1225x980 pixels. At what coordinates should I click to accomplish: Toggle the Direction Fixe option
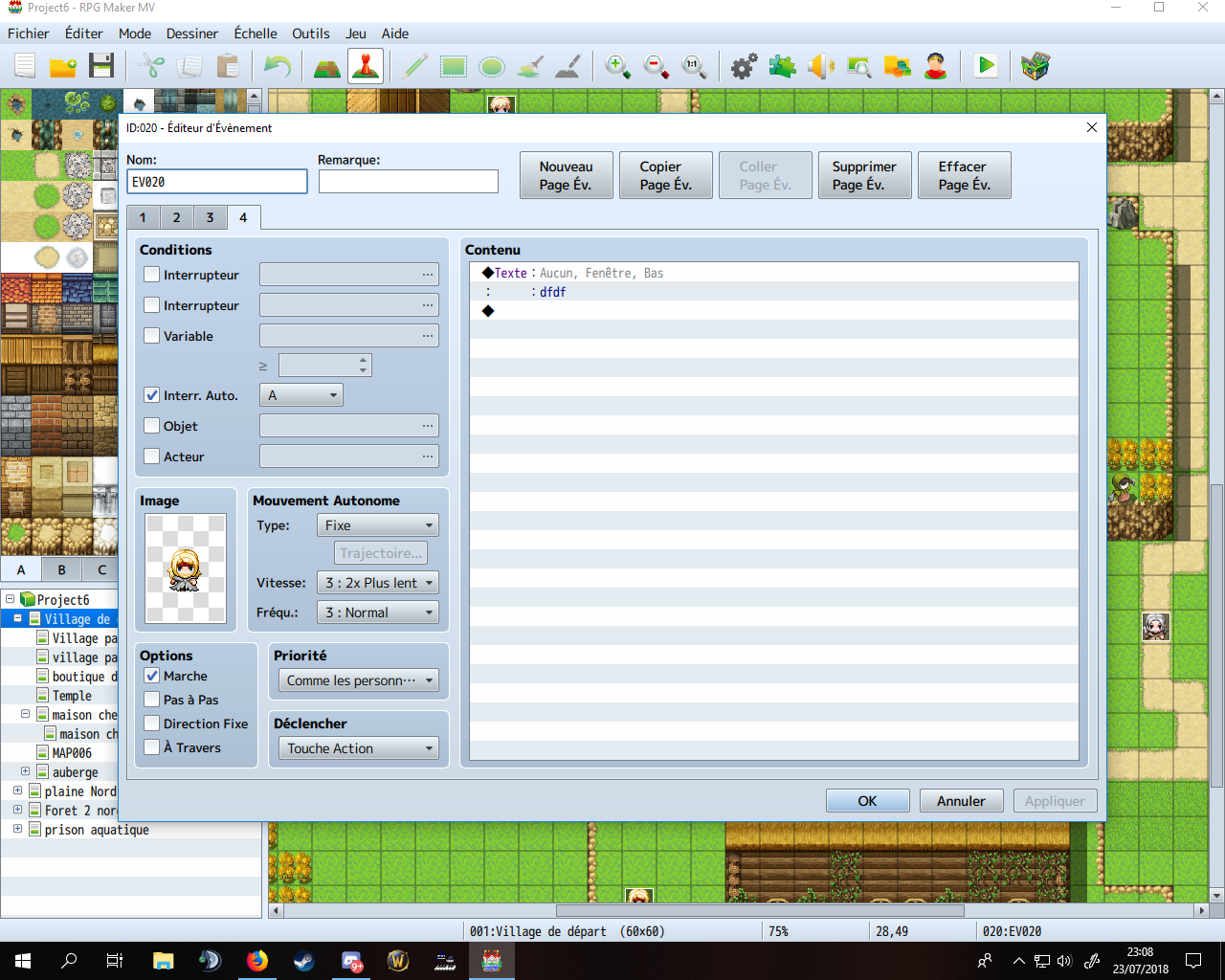click(151, 724)
